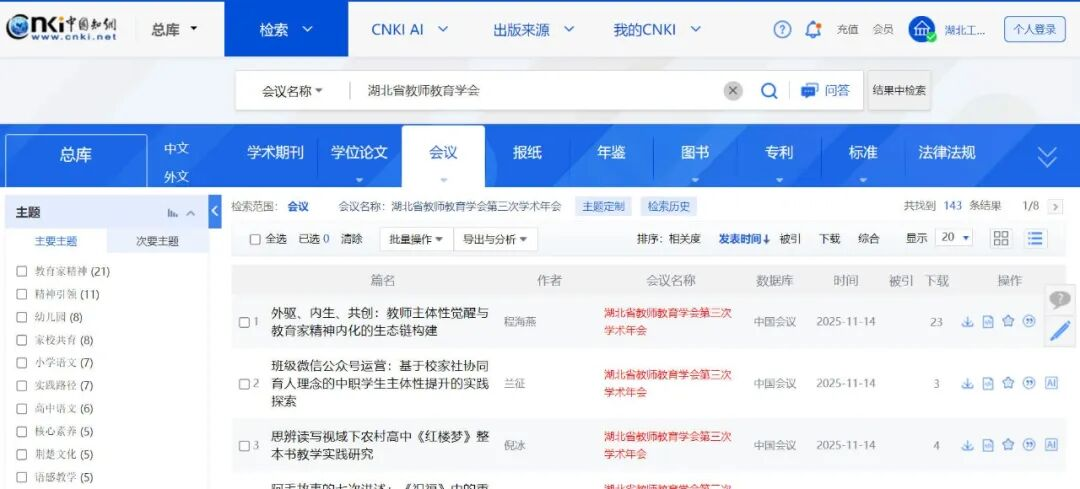Screen dimensions: 1080x489
Task: Sort results by 下载
Action: pos(829,239)
